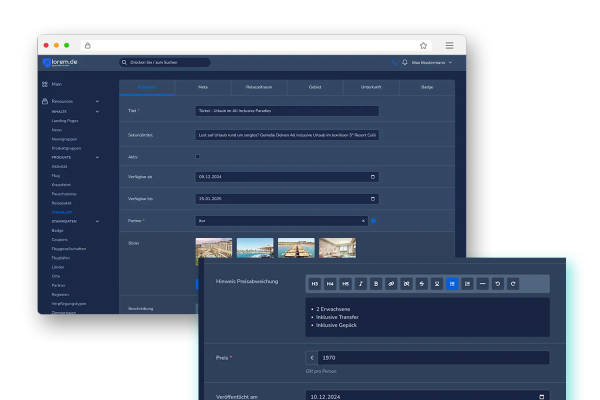Click the first hotel image thumbnail
The width and height of the screenshot is (600, 400).
[214, 249]
